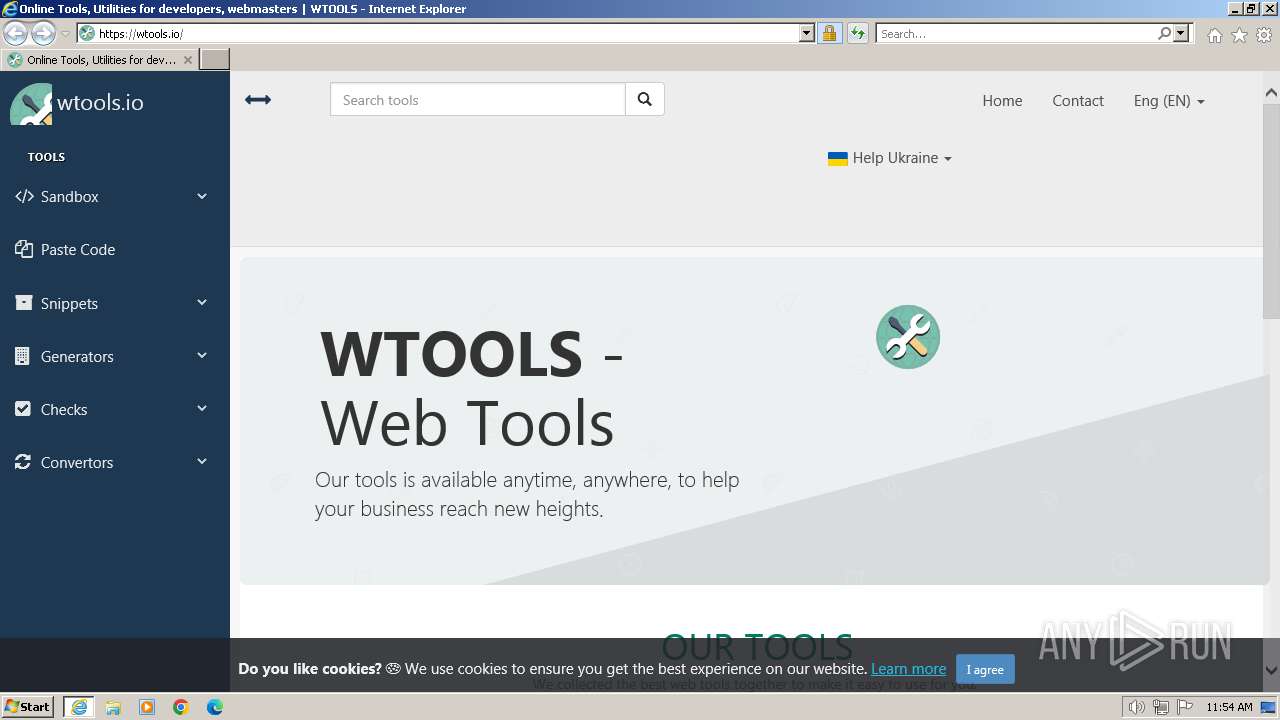Click the security lock icon in address bar

829,33
